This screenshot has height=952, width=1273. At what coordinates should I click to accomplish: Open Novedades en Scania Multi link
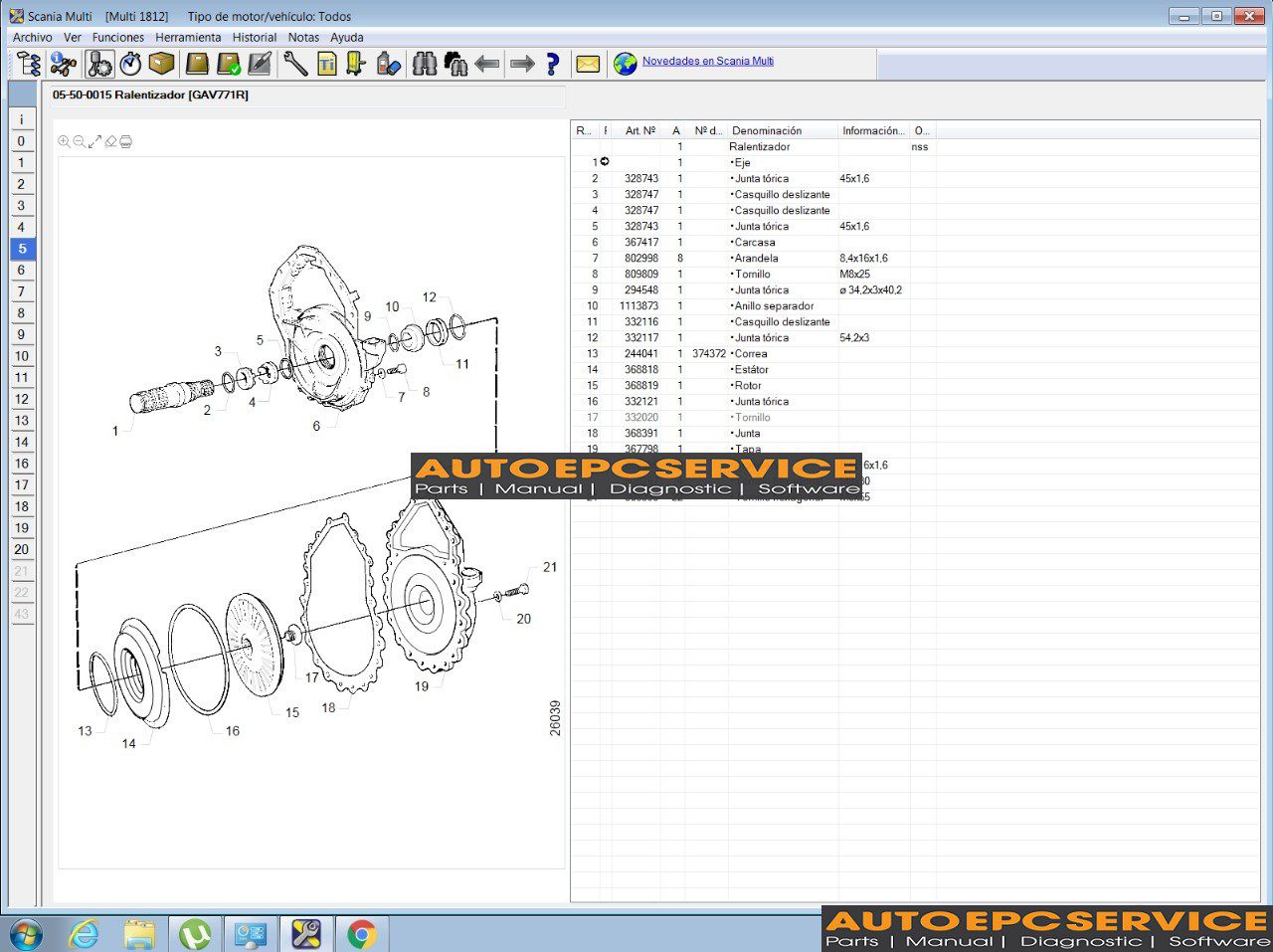pos(707,61)
